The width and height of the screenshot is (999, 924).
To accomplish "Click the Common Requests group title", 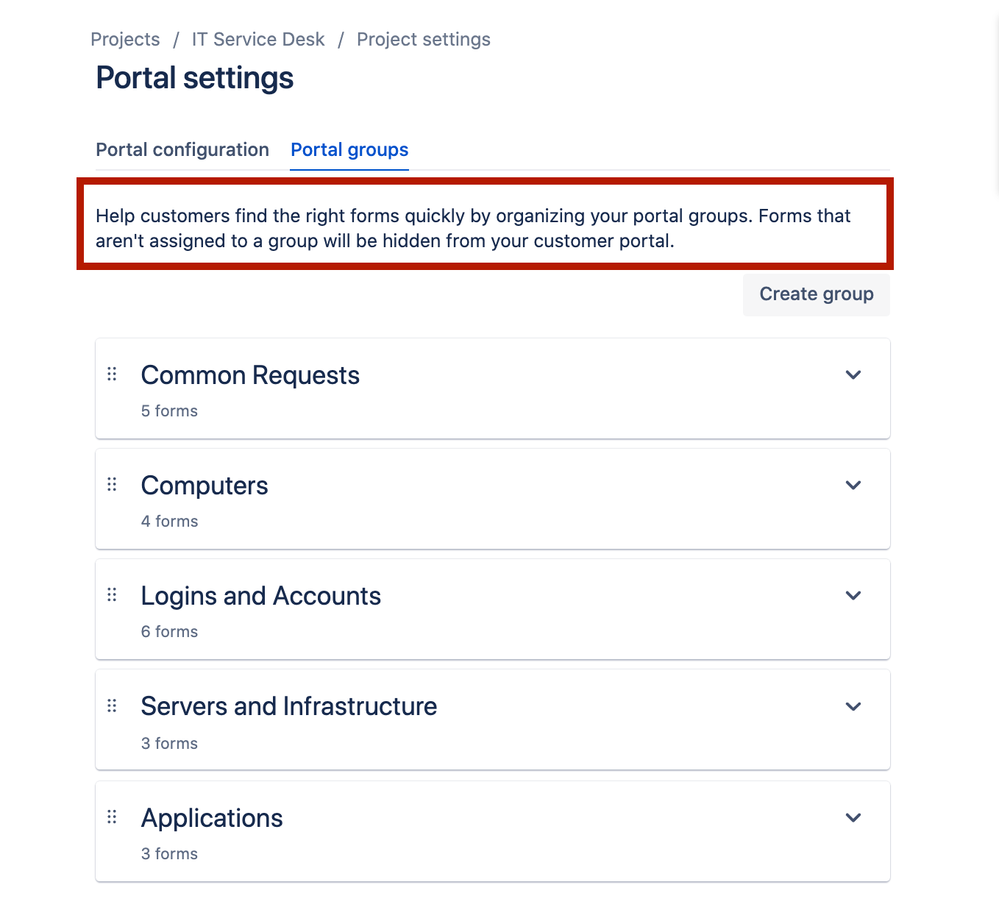I will click(x=250, y=375).
